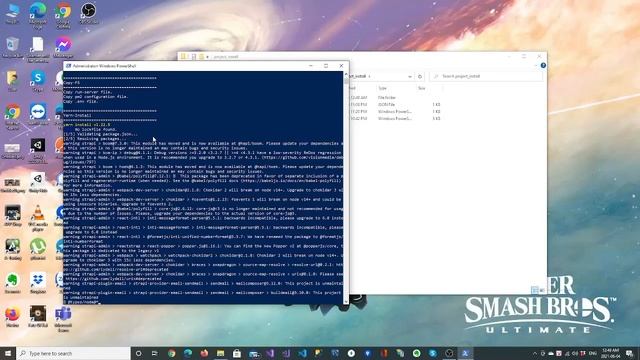Image resolution: width=640 pixels, height=360 pixels.
Task: Switch Explorer to large icons view
Action: click(x=542, y=290)
